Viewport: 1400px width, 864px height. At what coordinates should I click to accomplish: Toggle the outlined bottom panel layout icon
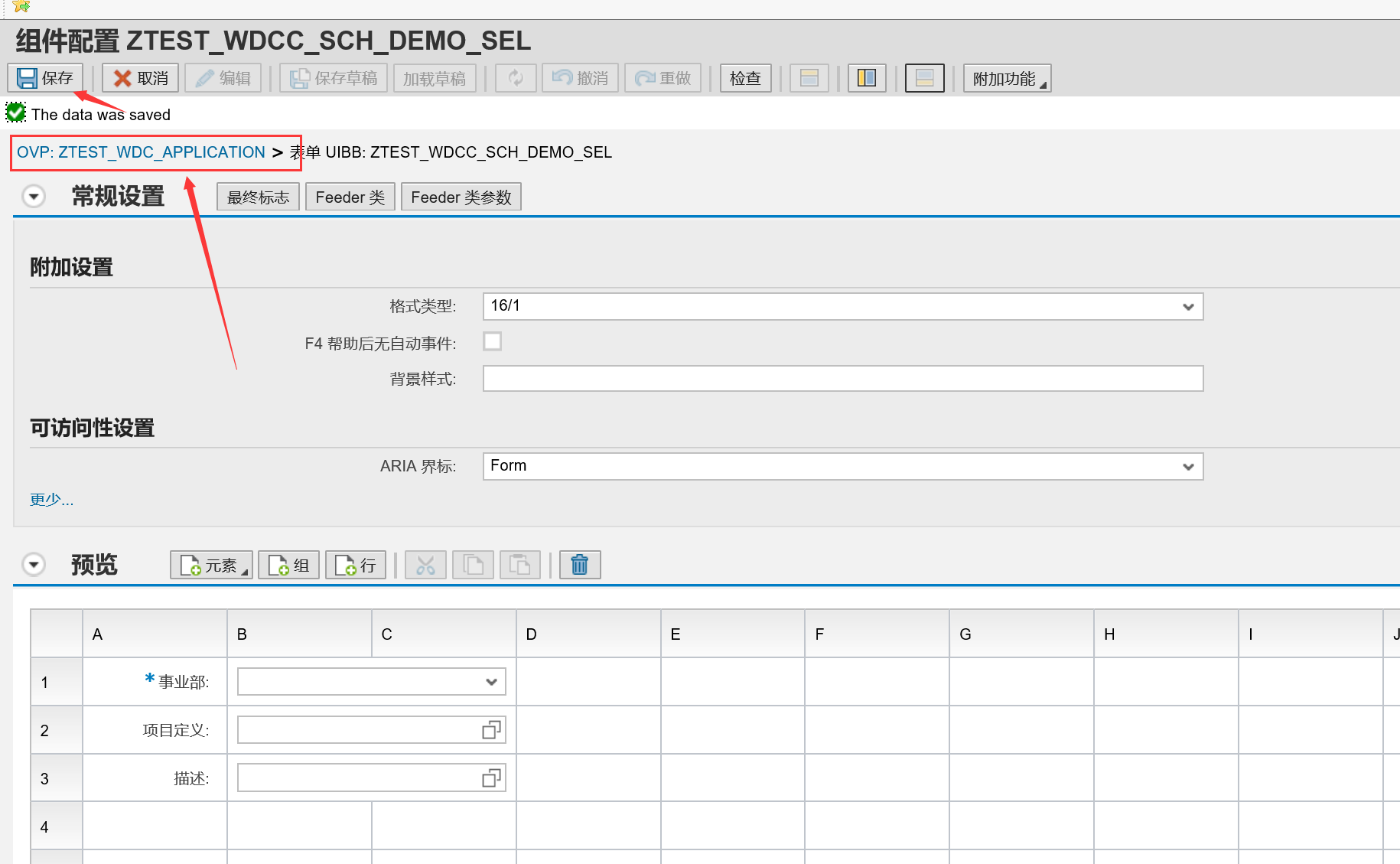tap(925, 78)
